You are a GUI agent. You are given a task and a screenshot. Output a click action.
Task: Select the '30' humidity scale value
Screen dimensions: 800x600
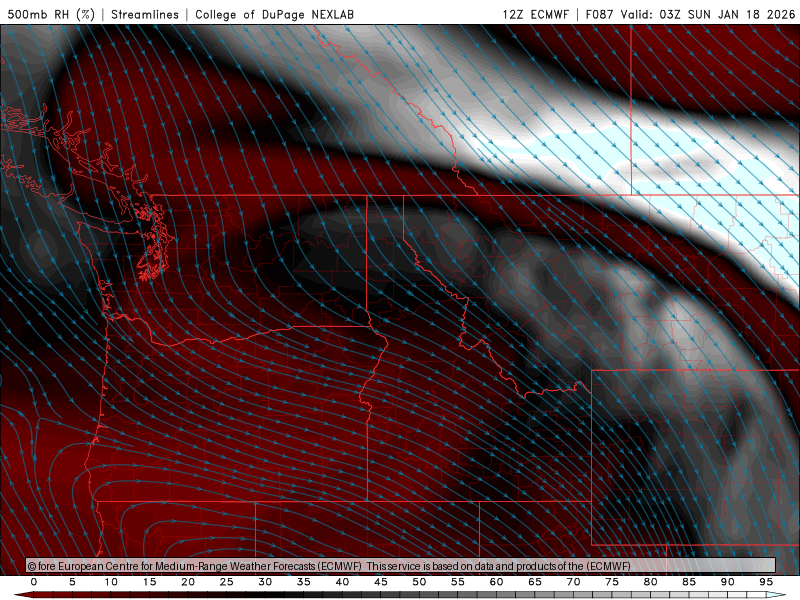(265, 582)
